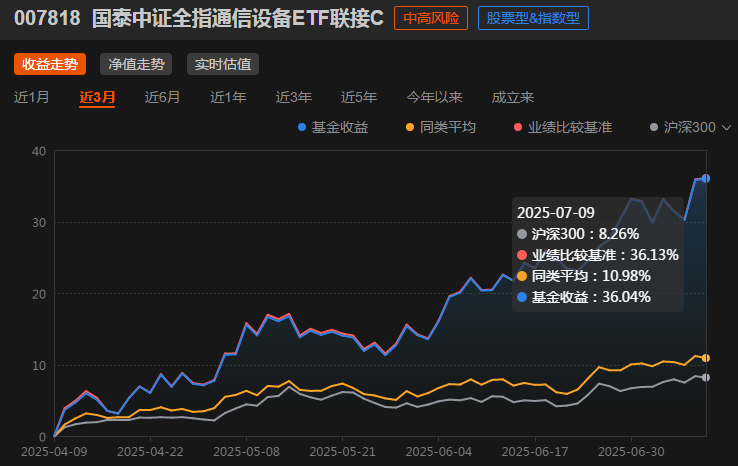738x466 pixels.
Task: Select the 收益走势 tab
Action: 50,64
